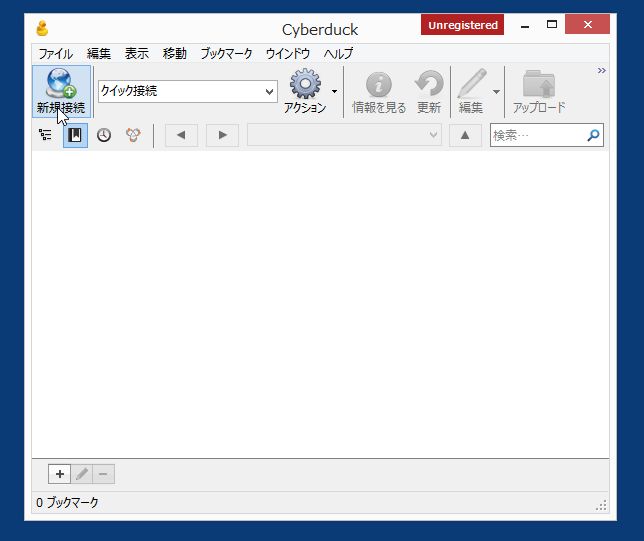Click the edit bookmark pencil button
This screenshot has width=644, height=541.
(82, 474)
